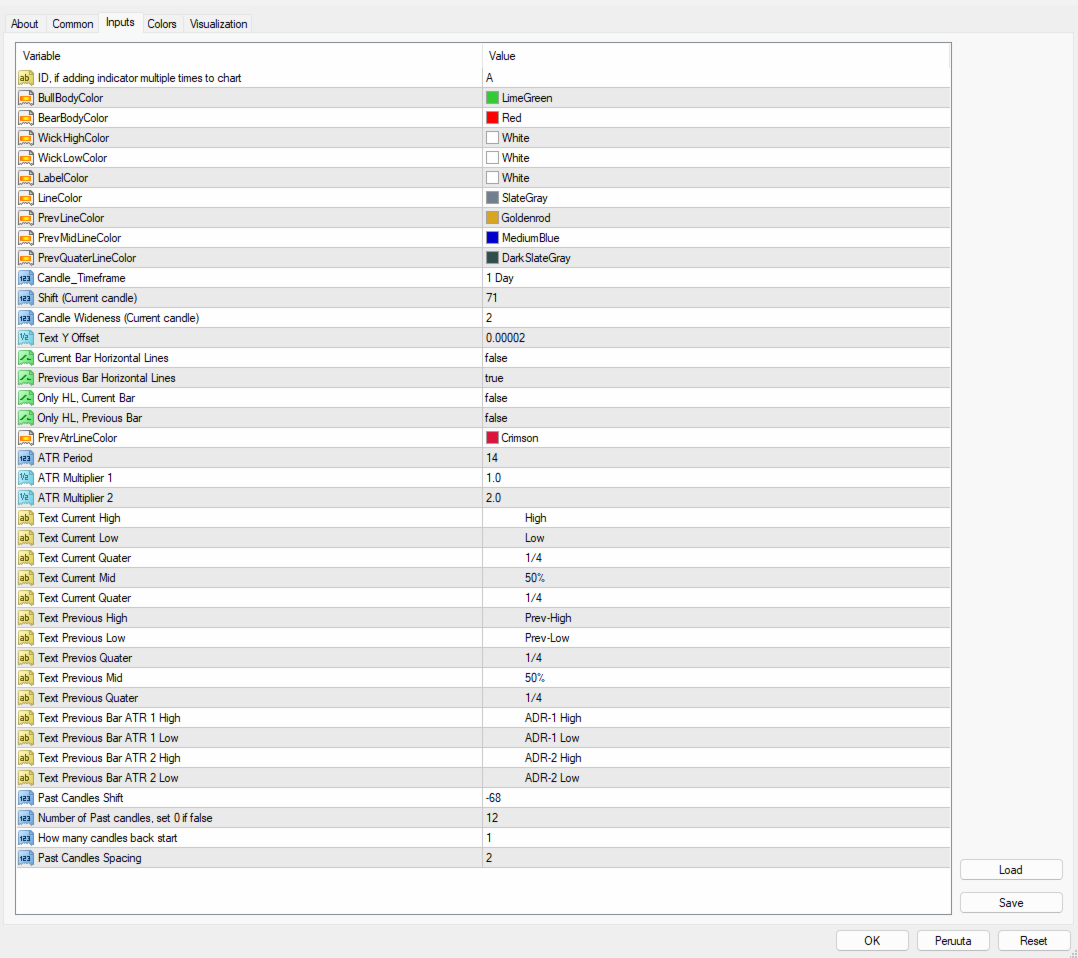Image resolution: width=1078 pixels, height=958 pixels.
Task: Open the WickHighColor White value dropdown
Action: coord(716,138)
